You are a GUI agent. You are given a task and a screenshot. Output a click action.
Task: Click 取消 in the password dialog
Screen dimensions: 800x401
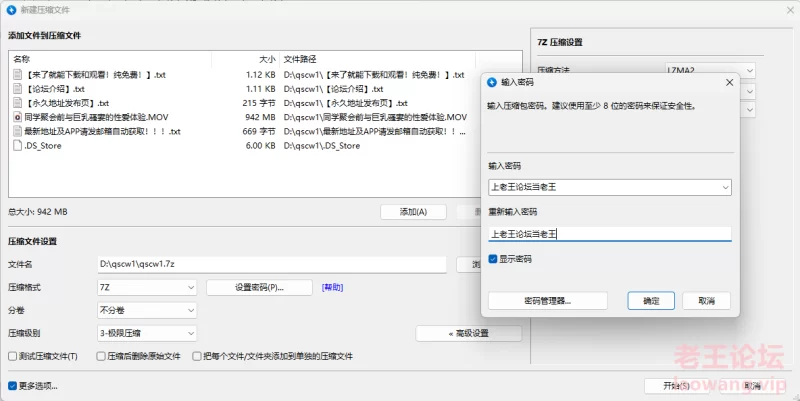(706, 300)
